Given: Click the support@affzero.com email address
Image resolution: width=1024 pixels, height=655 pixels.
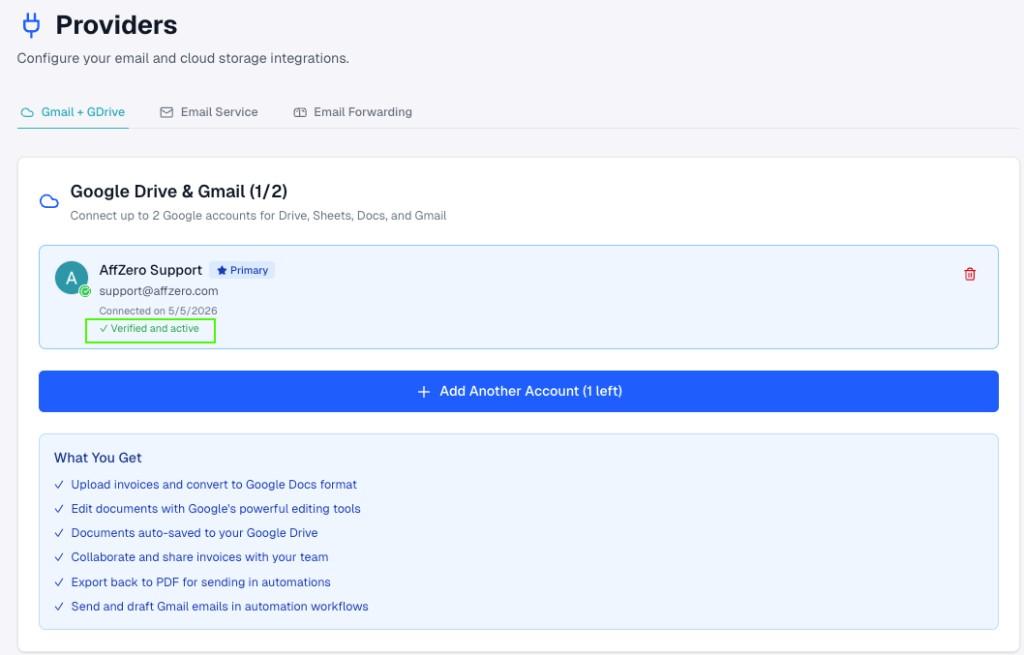Looking at the screenshot, I should click(x=159, y=291).
